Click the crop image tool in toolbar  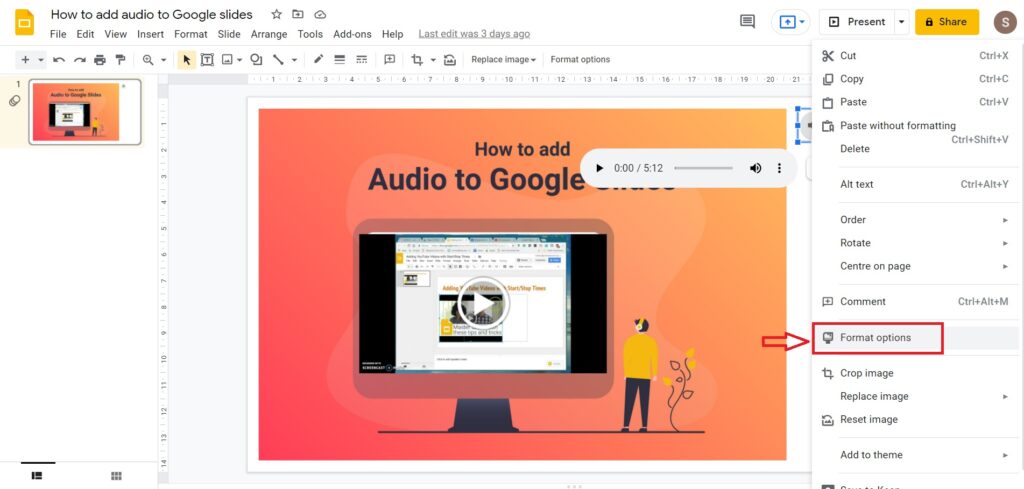click(x=417, y=59)
